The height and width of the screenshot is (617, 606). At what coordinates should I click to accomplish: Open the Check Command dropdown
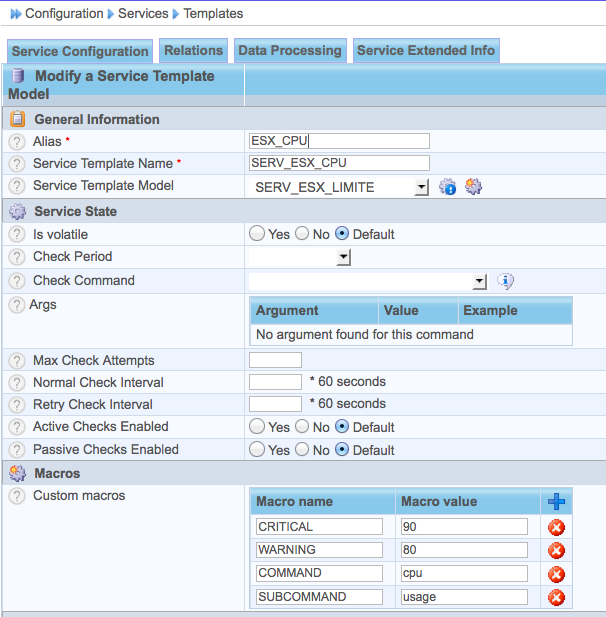479,282
